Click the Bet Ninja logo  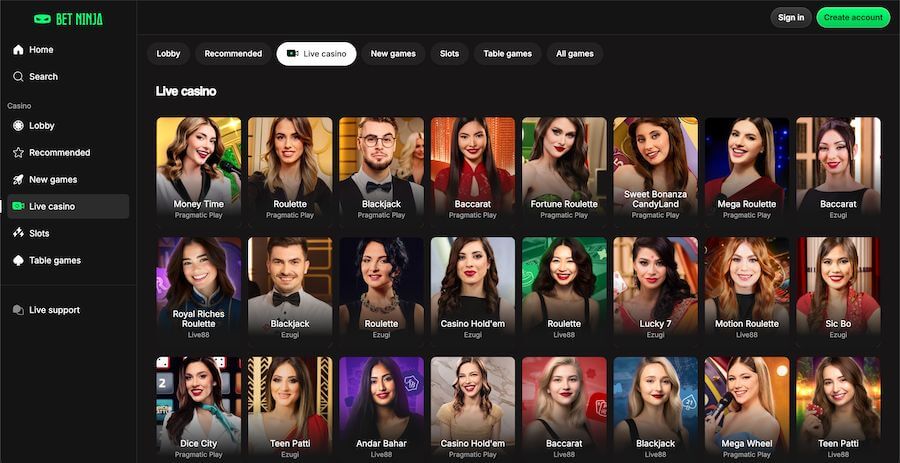pos(68,18)
